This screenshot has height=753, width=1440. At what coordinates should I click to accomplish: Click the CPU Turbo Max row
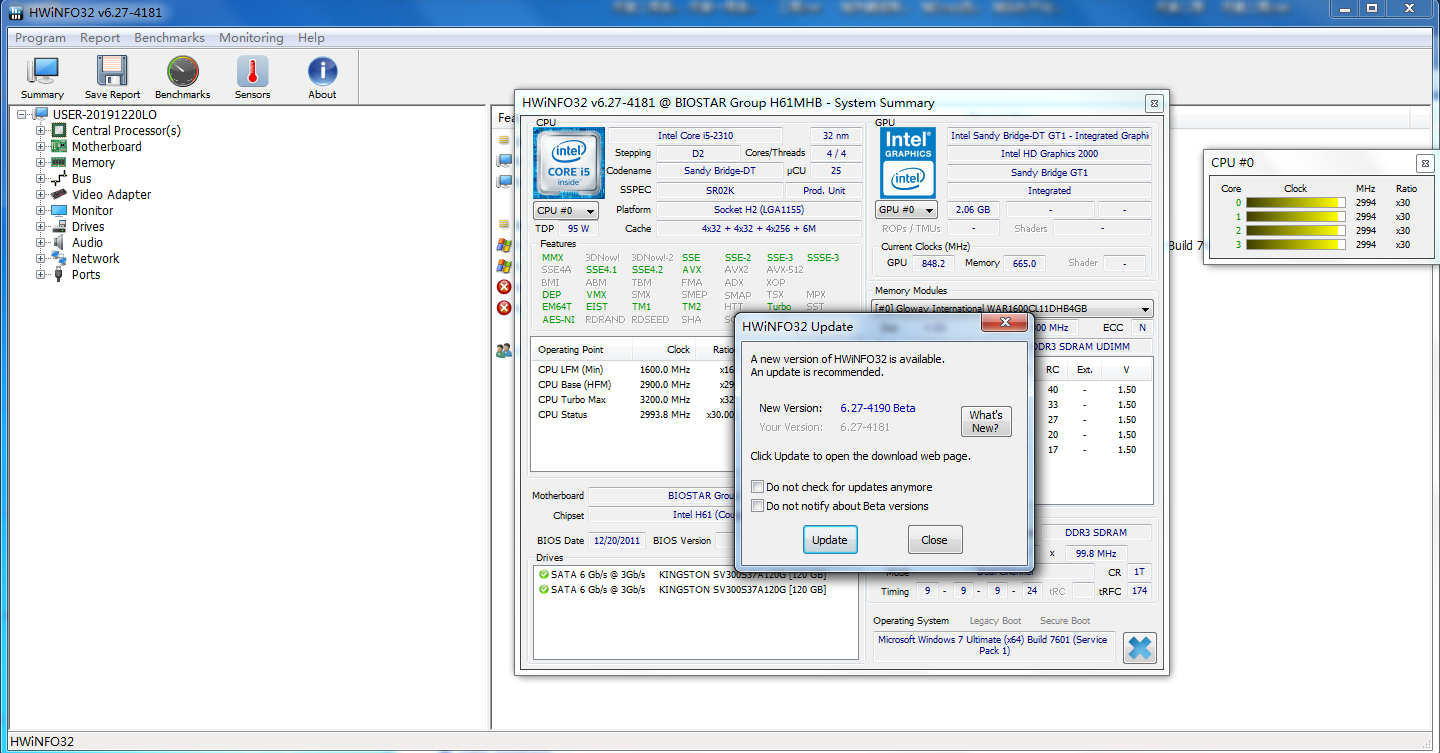click(x=634, y=400)
